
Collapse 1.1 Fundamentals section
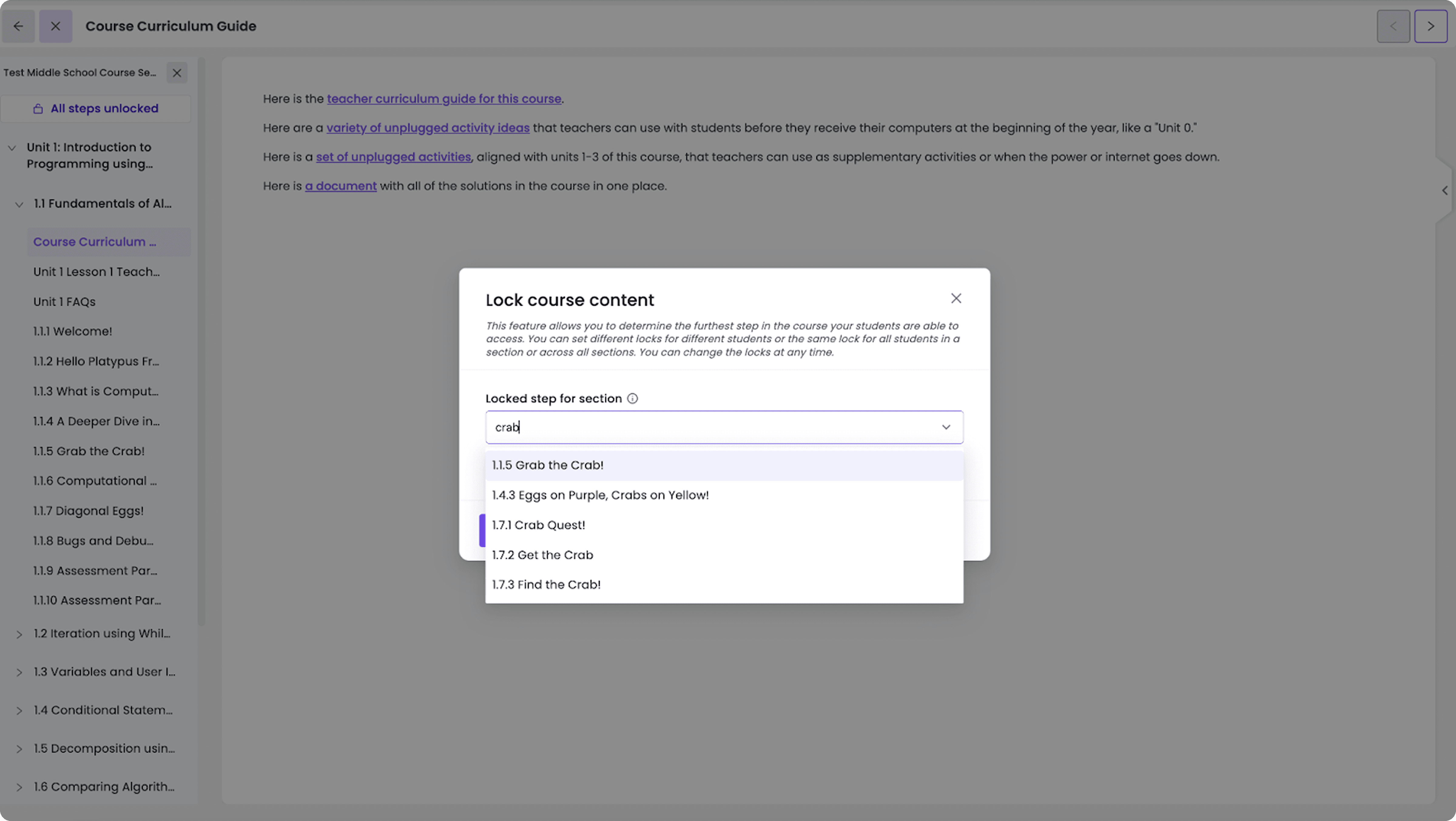tap(19, 205)
